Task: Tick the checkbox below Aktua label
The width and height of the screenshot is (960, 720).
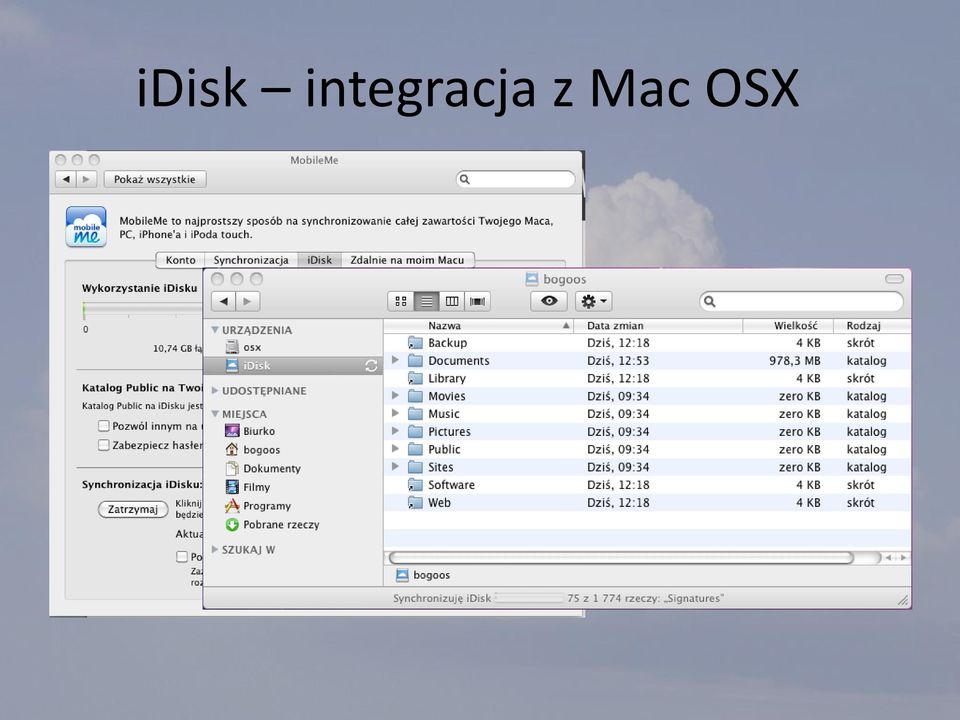Action: click(182, 557)
